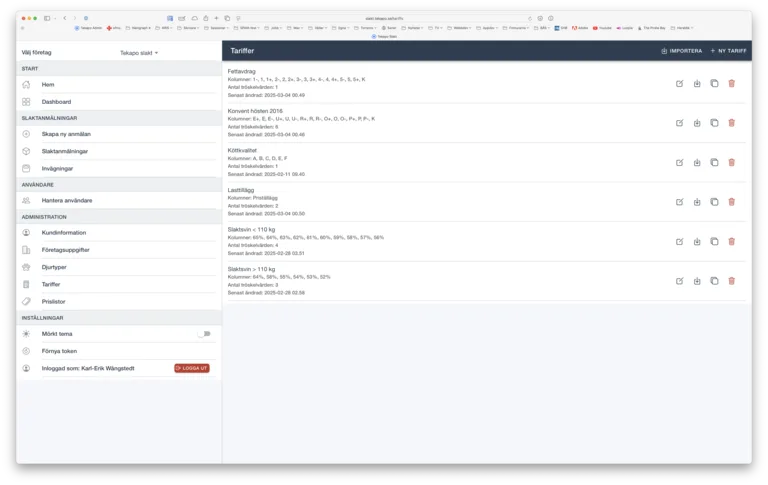Download the Slaktsvin < 110 kg tariff
This screenshot has height=485, width=768.
point(697,242)
